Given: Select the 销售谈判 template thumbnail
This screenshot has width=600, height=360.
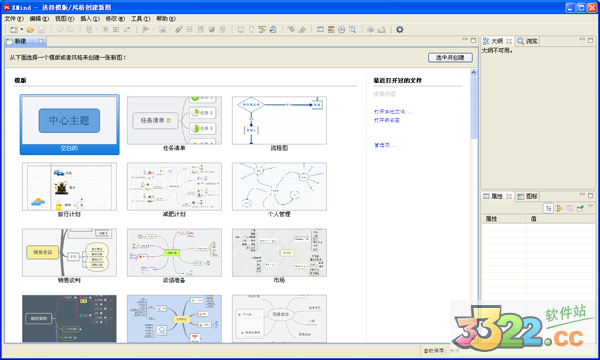Looking at the screenshot, I should (x=69, y=252).
